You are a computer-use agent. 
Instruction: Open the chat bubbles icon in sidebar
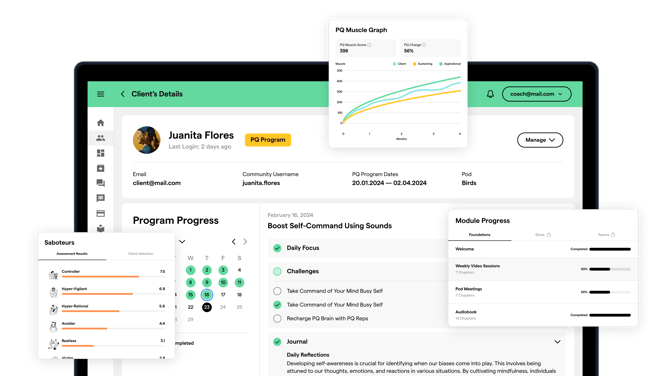(x=100, y=183)
